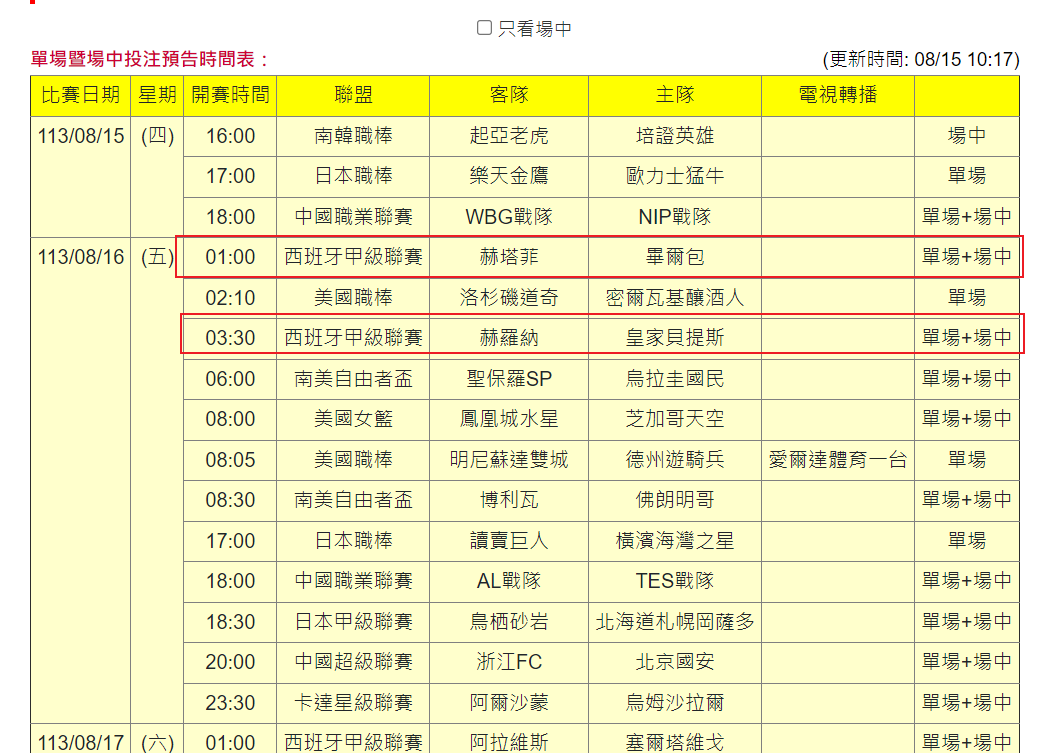Screen dimensions: 1048x753
Task: Click 浙江FC team cell
Action: pos(509,662)
